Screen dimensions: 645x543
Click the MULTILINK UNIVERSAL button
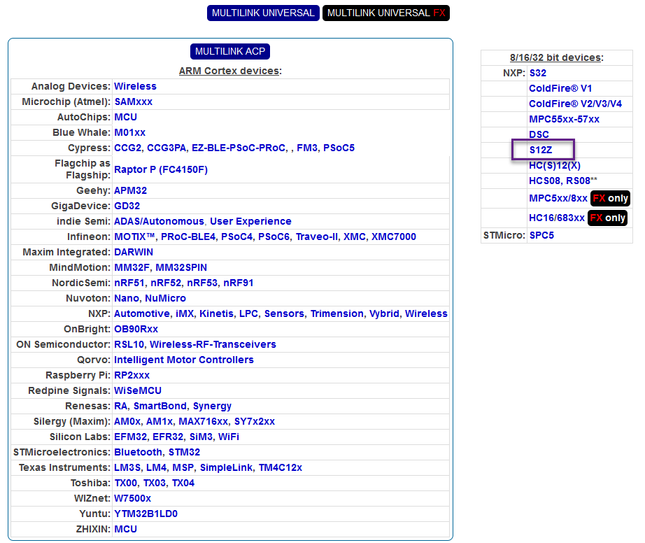263,13
